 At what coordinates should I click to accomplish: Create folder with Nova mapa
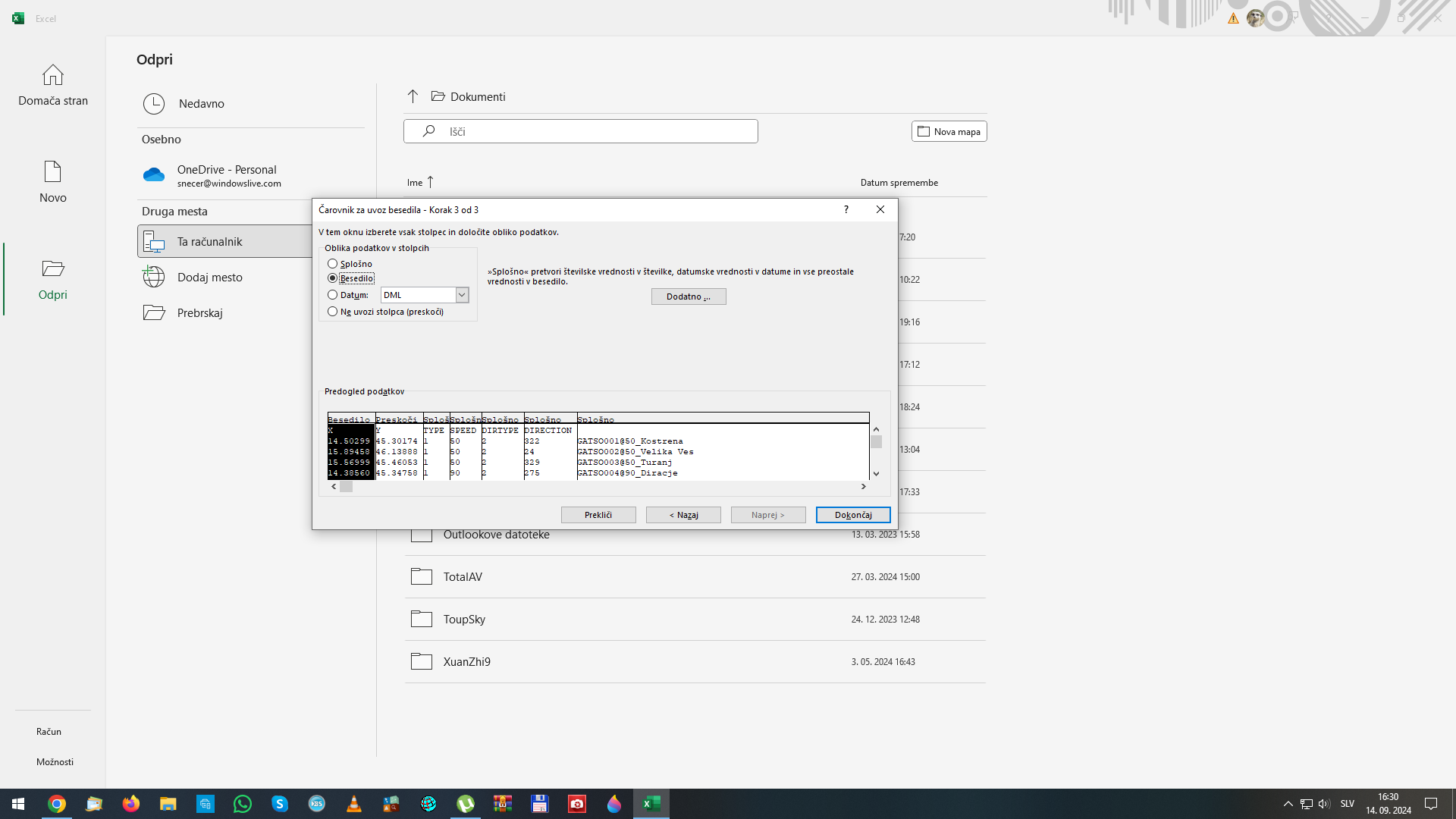pyautogui.click(x=949, y=131)
